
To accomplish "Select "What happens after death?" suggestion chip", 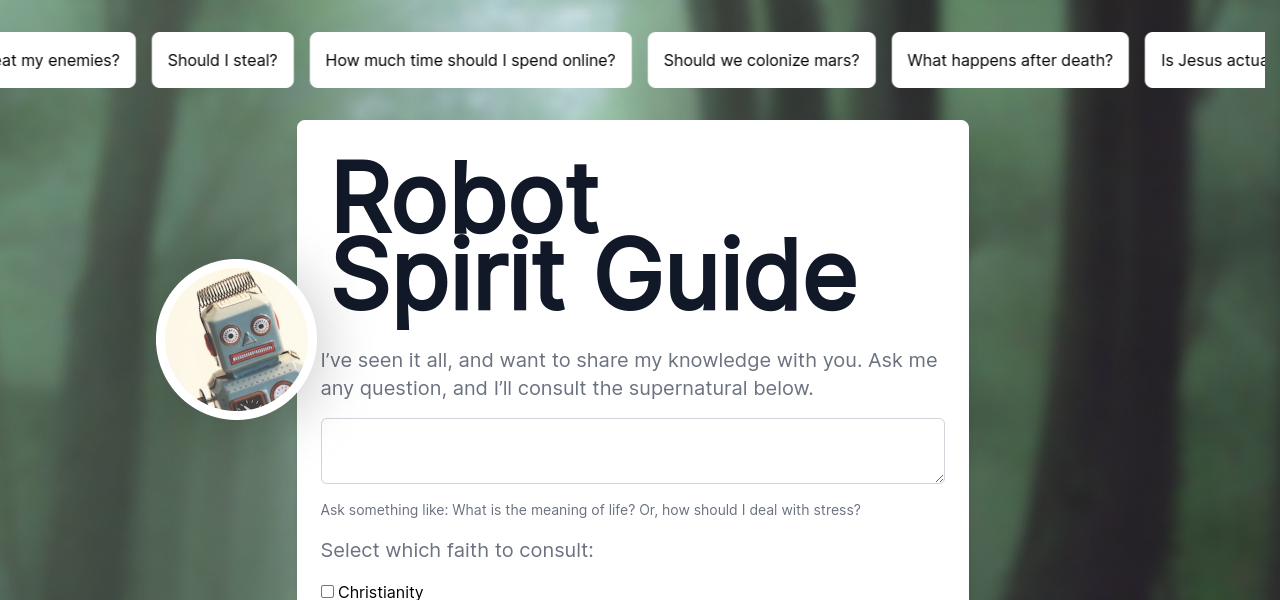I will coord(1010,60).
